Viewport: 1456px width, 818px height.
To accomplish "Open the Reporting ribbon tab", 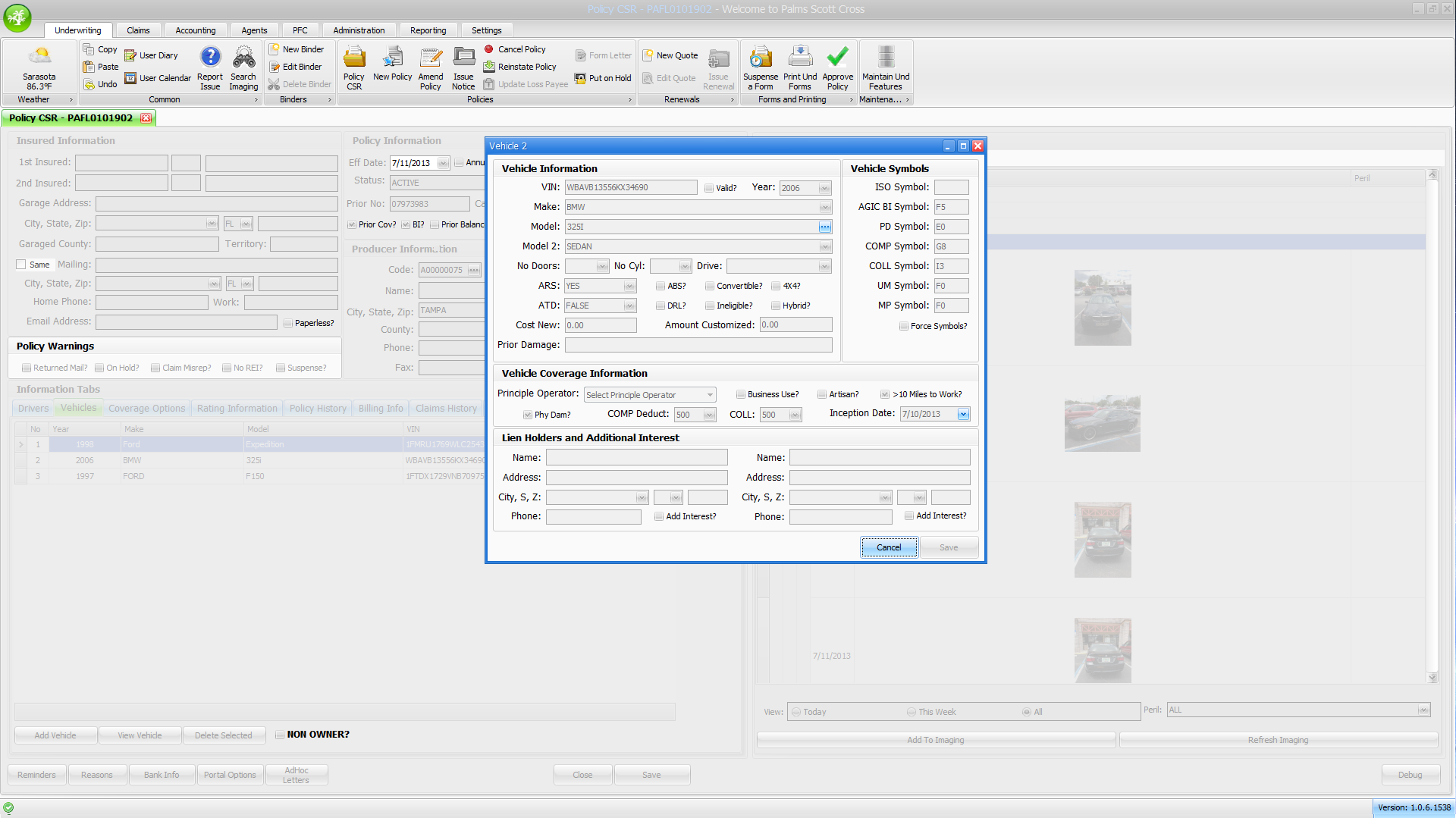I will coord(428,30).
